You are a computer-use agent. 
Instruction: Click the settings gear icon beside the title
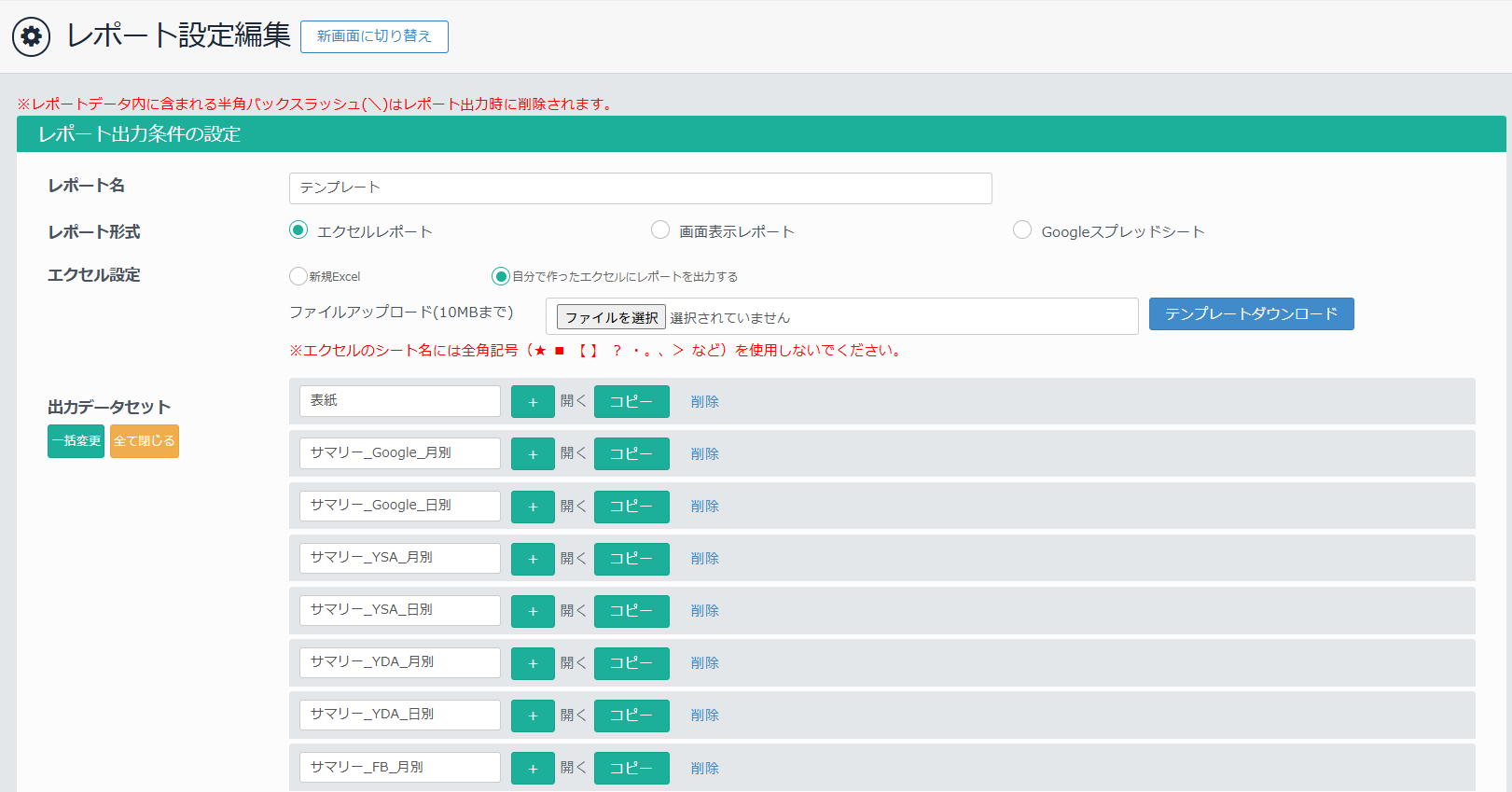pos(31,36)
